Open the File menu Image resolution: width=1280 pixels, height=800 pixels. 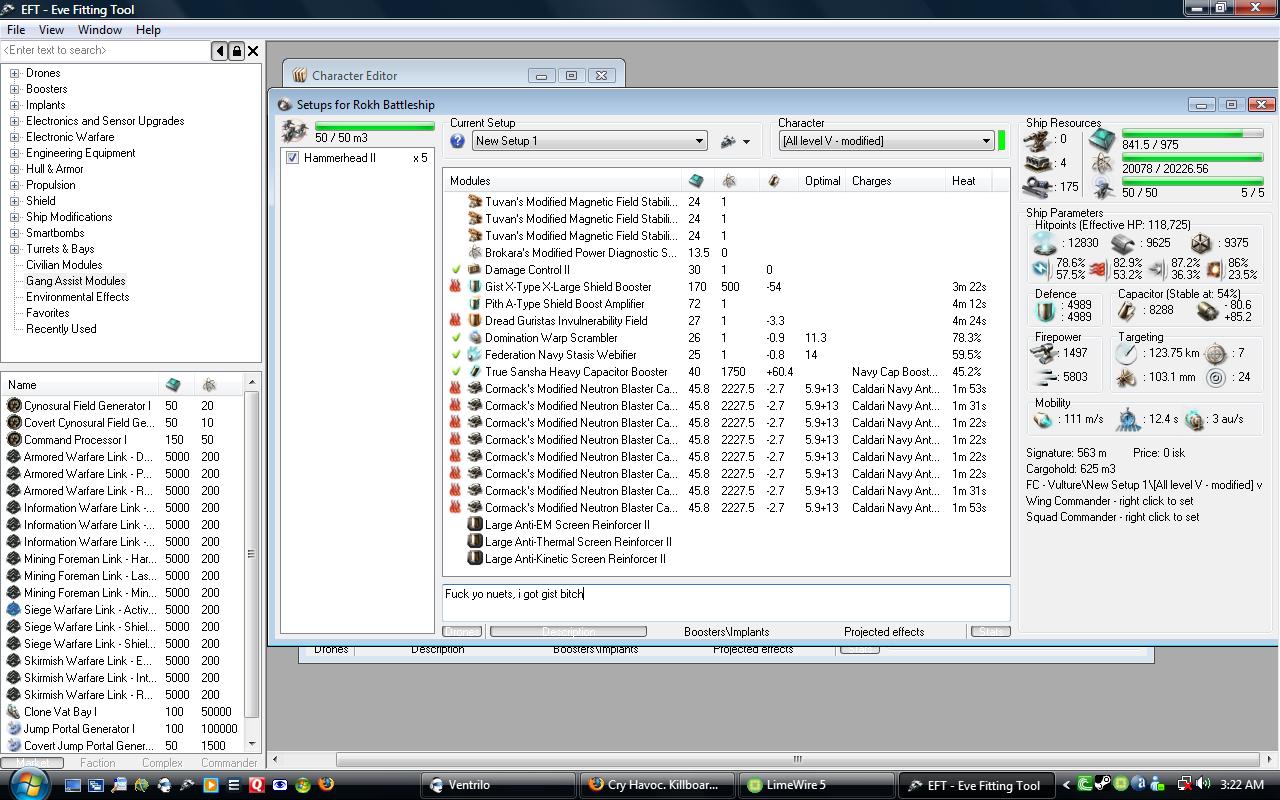click(x=16, y=30)
